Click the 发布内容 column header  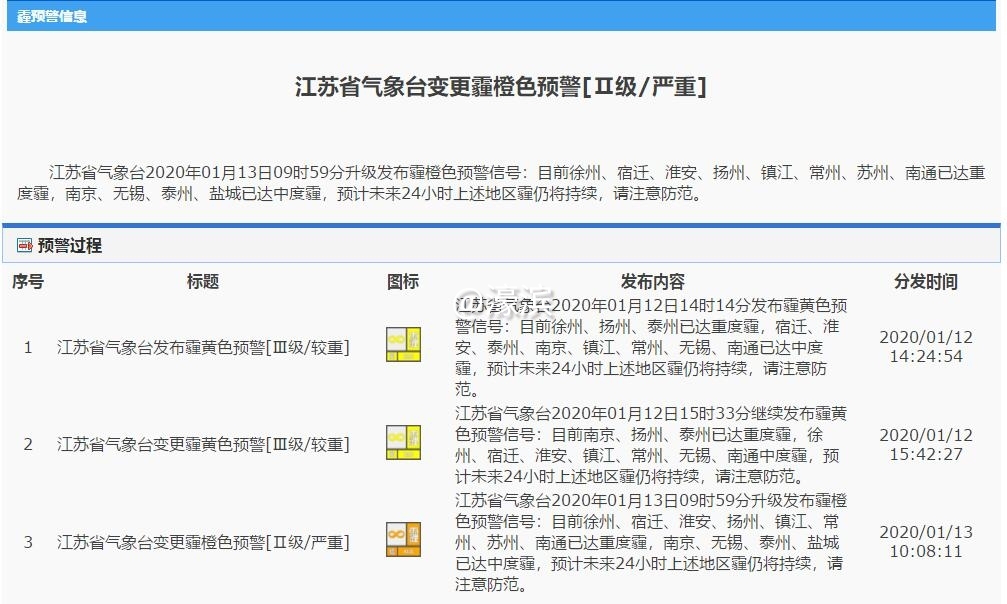[x=655, y=283]
